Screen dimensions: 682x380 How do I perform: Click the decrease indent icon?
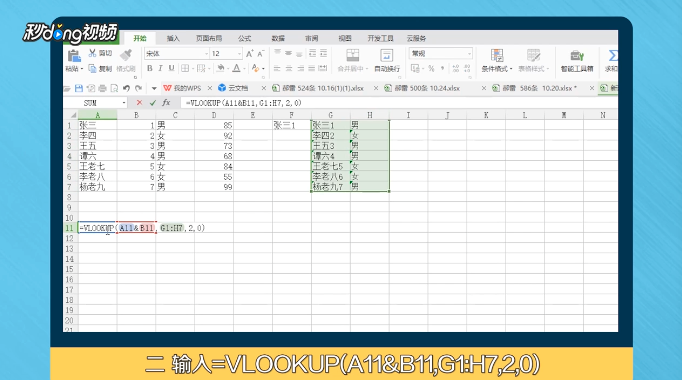click(x=312, y=53)
